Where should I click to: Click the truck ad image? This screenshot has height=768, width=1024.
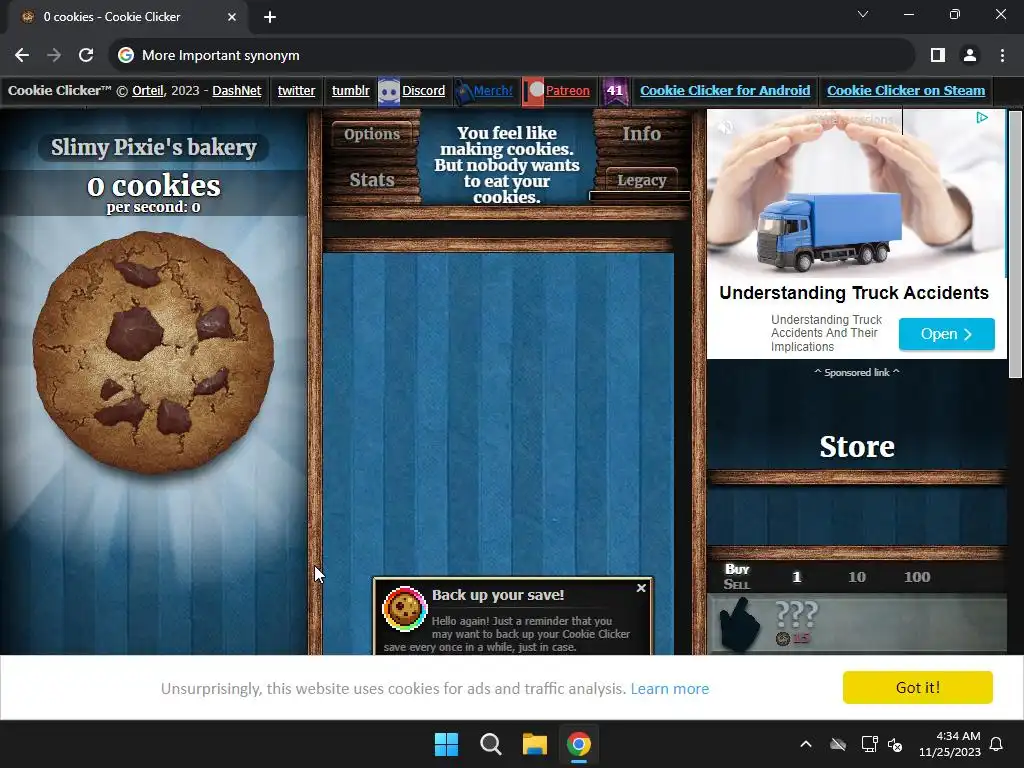(856, 193)
